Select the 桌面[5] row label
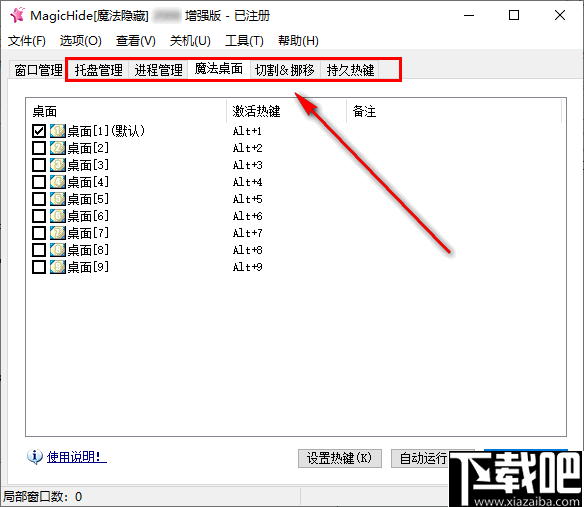Image resolution: width=584 pixels, height=507 pixels. [x=88, y=199]
